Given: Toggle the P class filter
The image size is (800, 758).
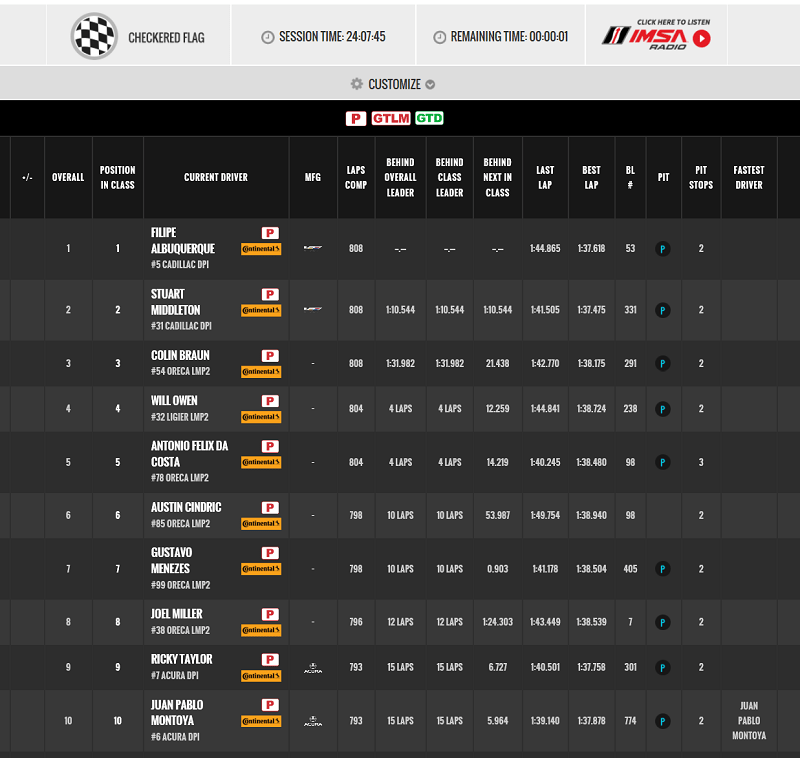Looking at the screenshot, I should 356,118.
